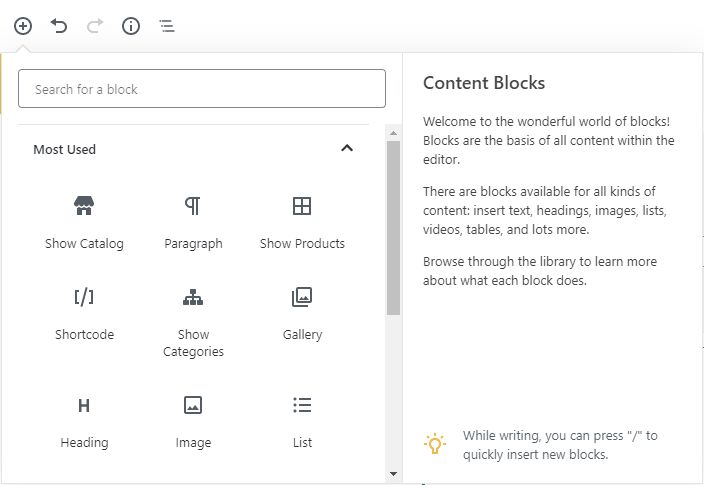Insert the Show Categories block

tap(193, 320)
